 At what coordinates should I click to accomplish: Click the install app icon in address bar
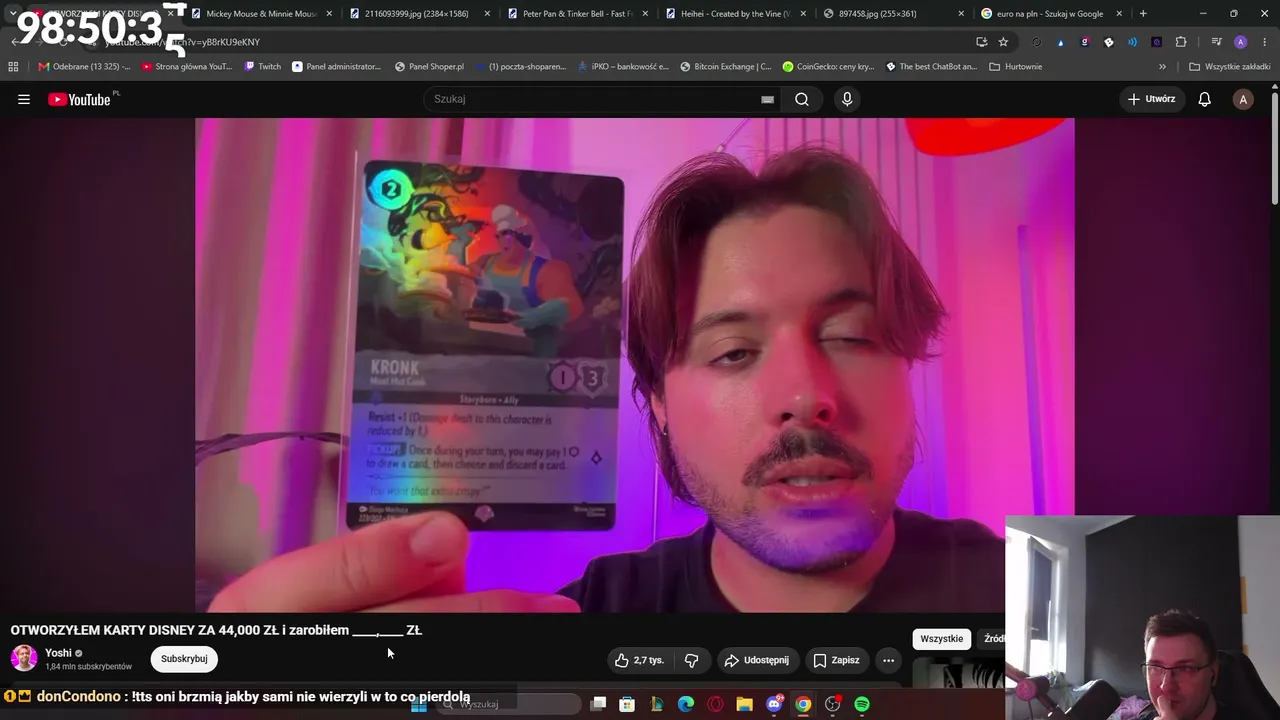coord(981,42)
